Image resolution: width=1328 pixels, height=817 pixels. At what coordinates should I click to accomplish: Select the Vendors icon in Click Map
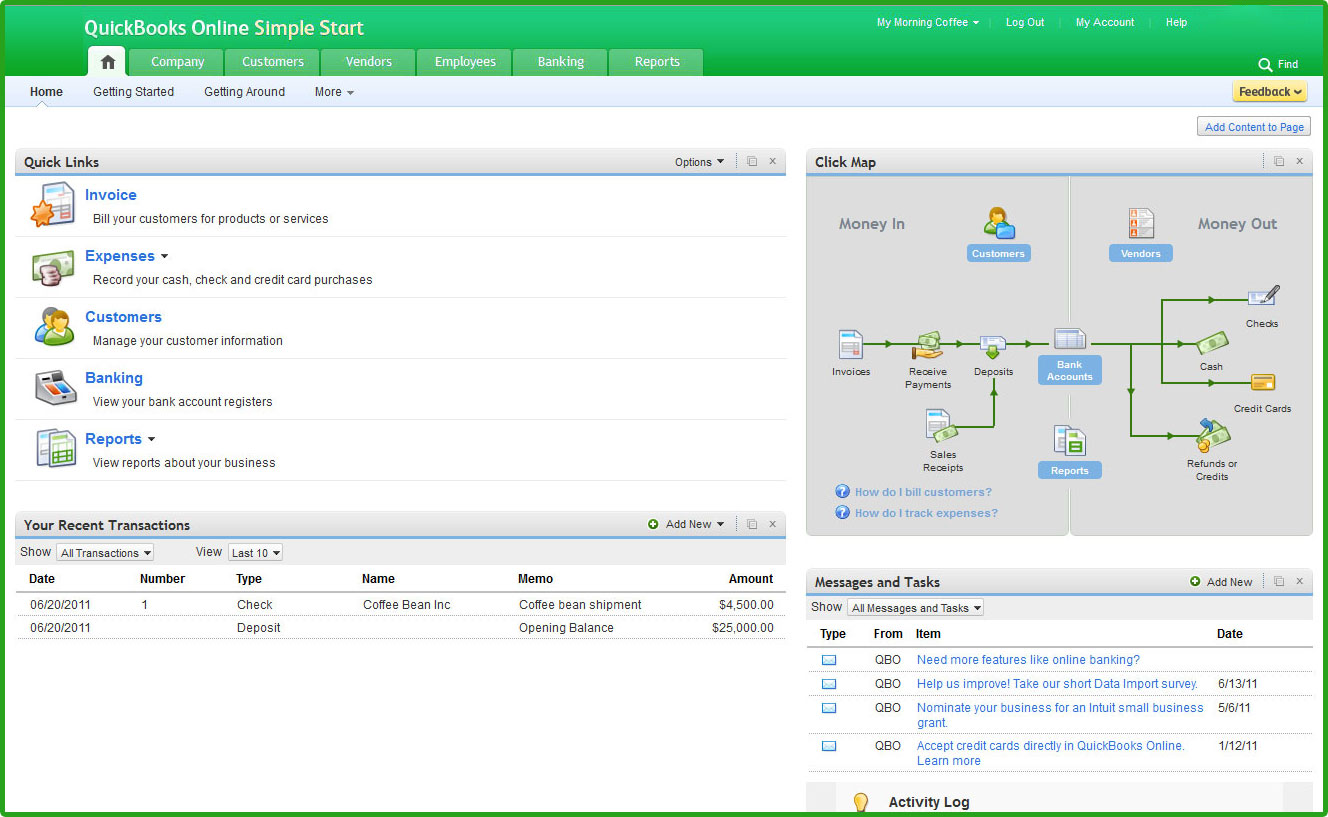[x=1140, y=223]
